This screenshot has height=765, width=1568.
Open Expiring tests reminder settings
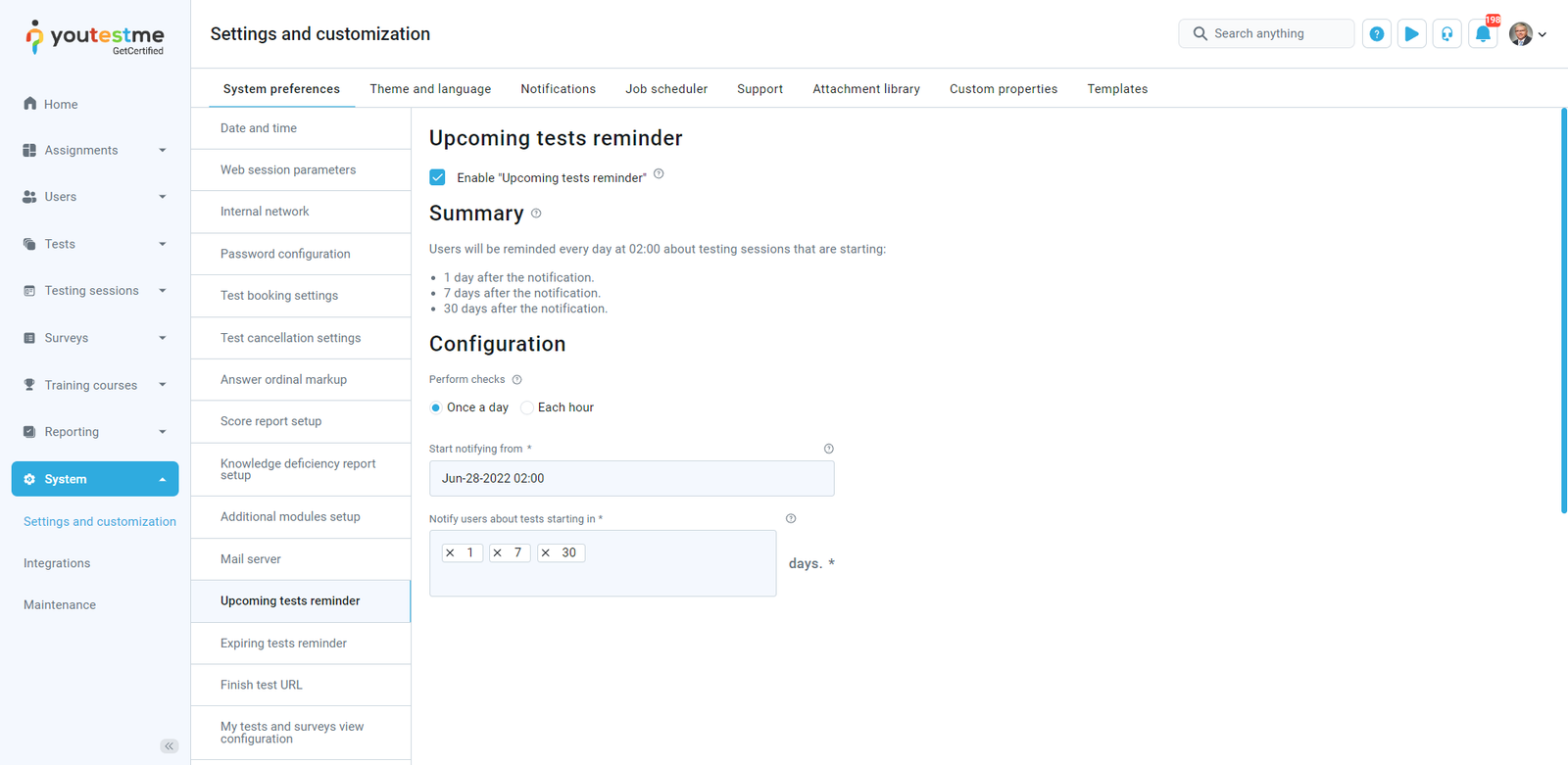click(283, 644)
